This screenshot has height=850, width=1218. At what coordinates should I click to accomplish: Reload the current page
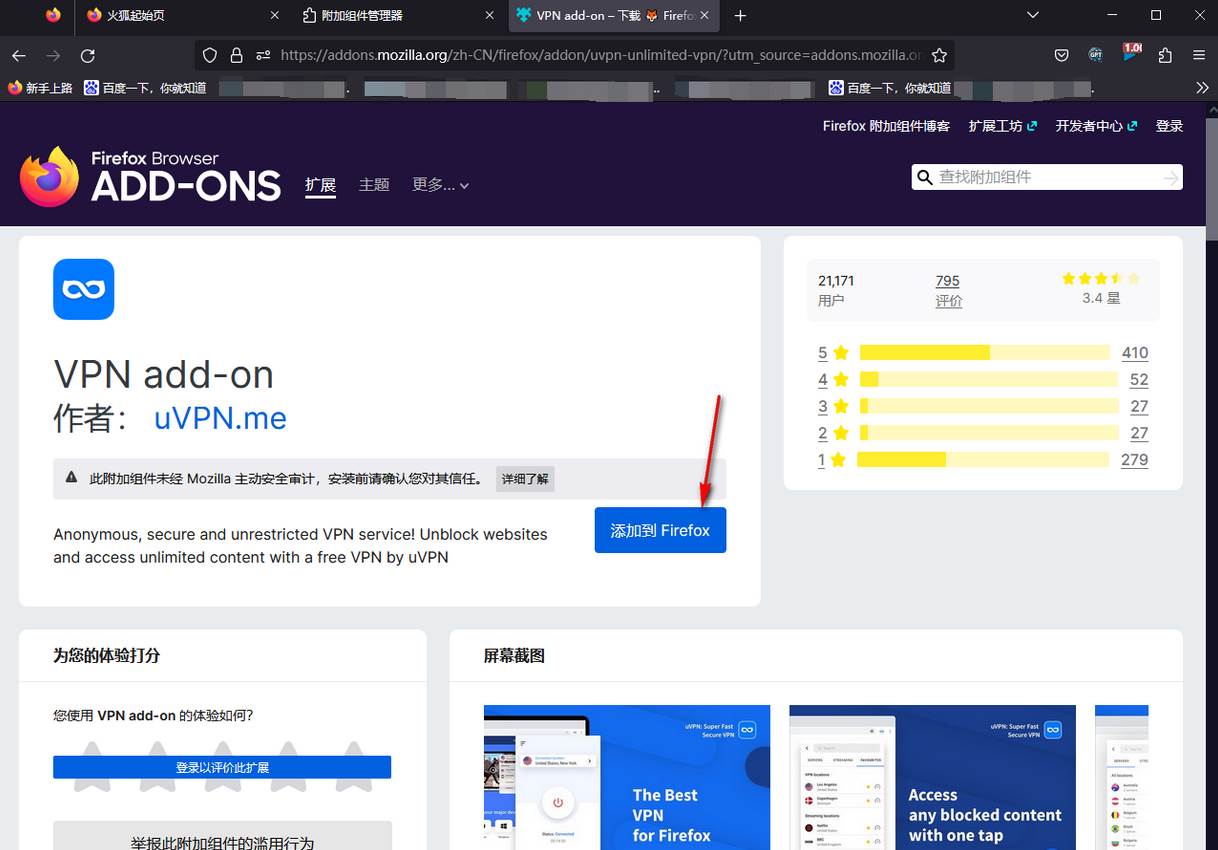[88, 56]
